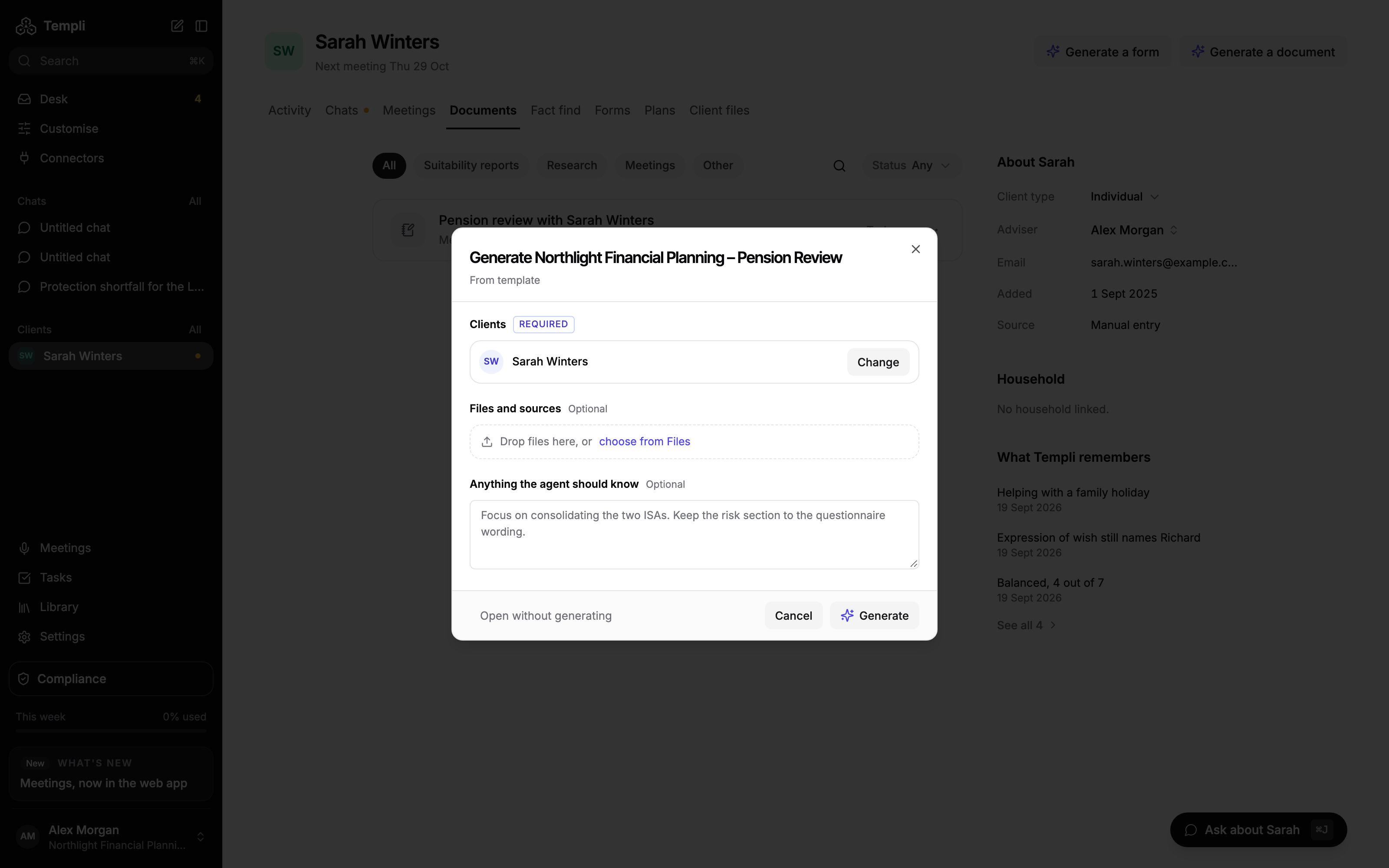Image resolution: width=1389 pixels, height=868 pixels.
Task: Click the Ask about Sarah button
Action: [x=1258, y=829]
